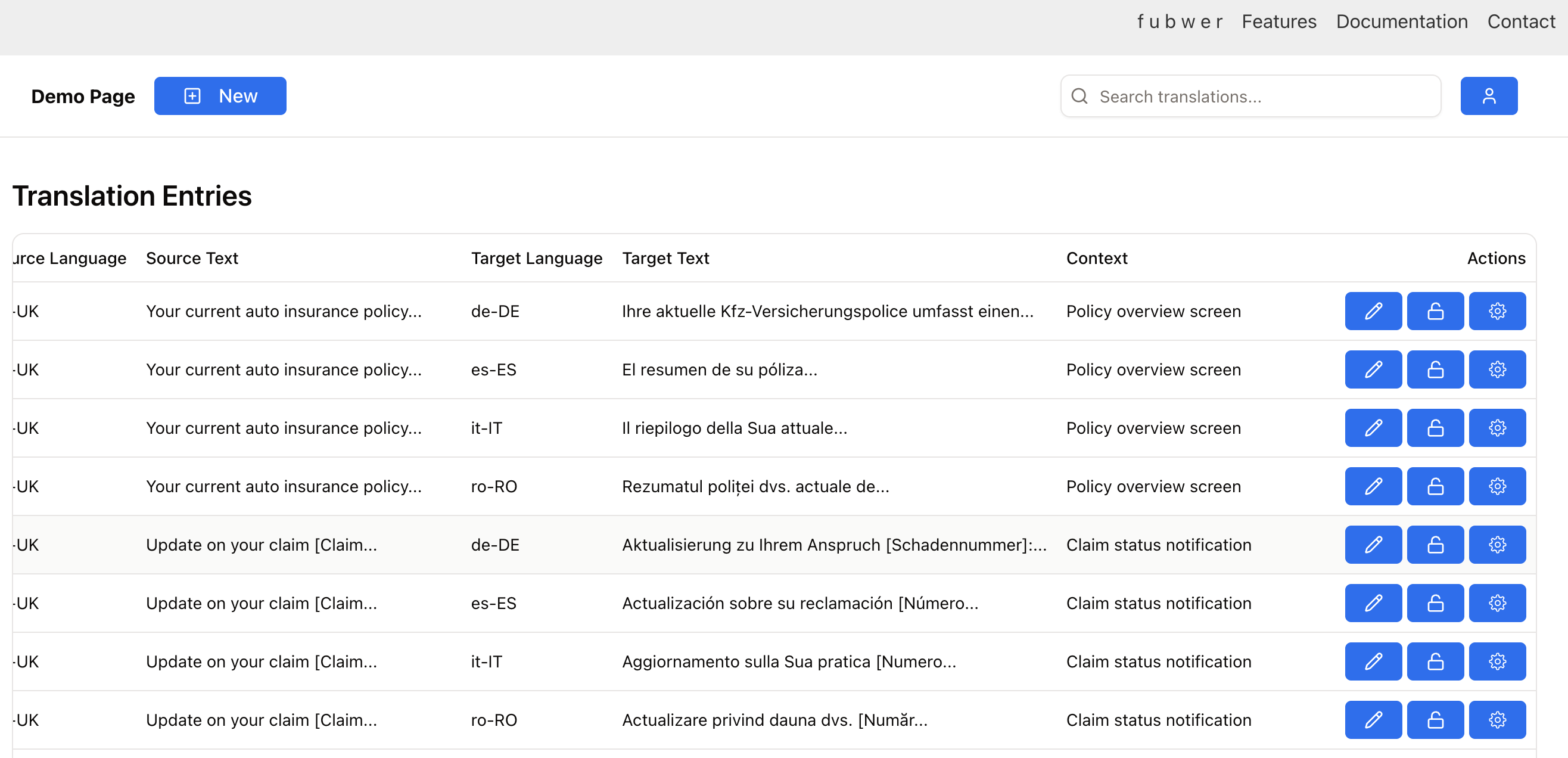Toggle lock on ro-RO claim notification row
The image size is (1568, 758).
(1435, 720)
